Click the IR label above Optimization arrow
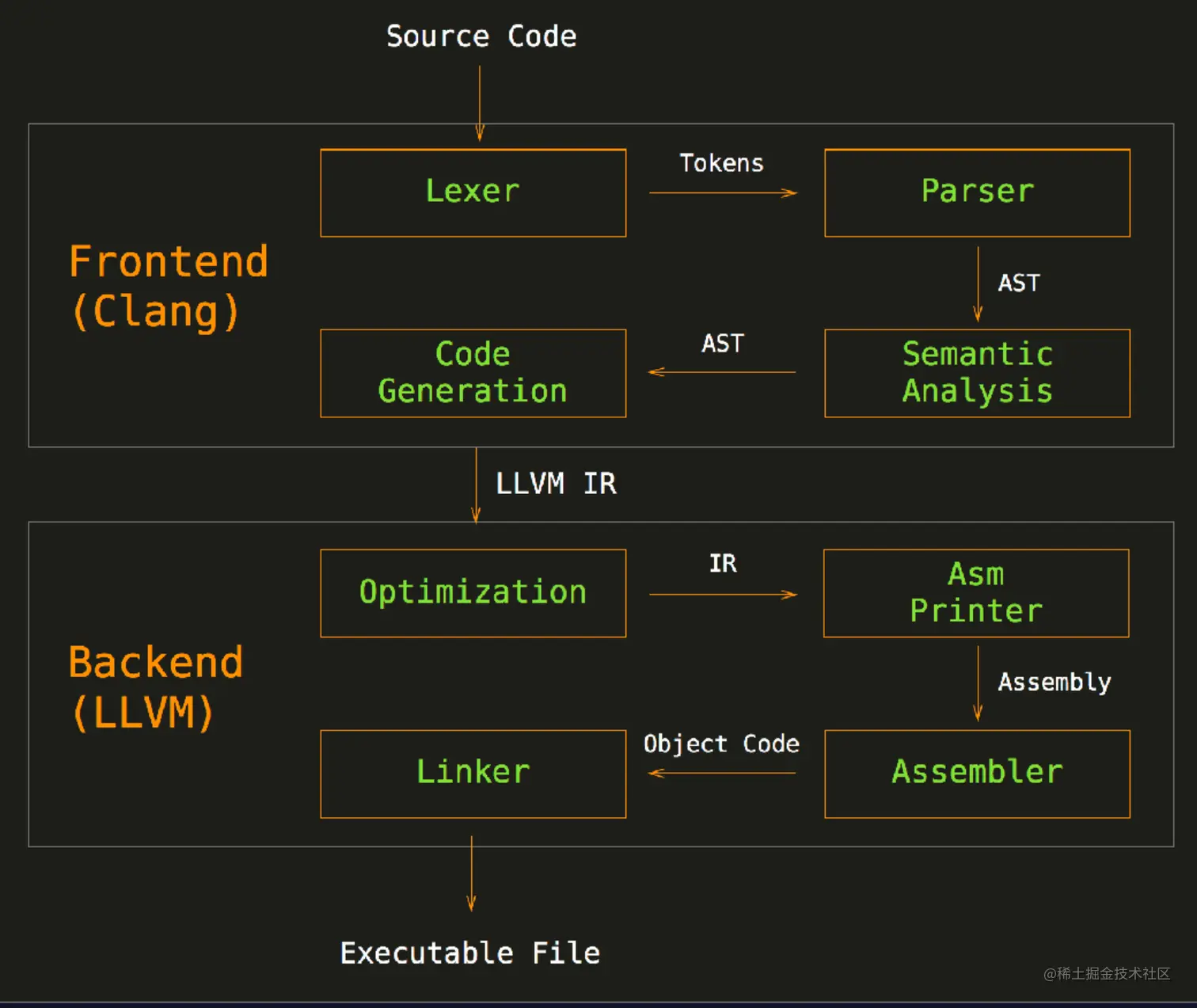 (x=723, y=564)
